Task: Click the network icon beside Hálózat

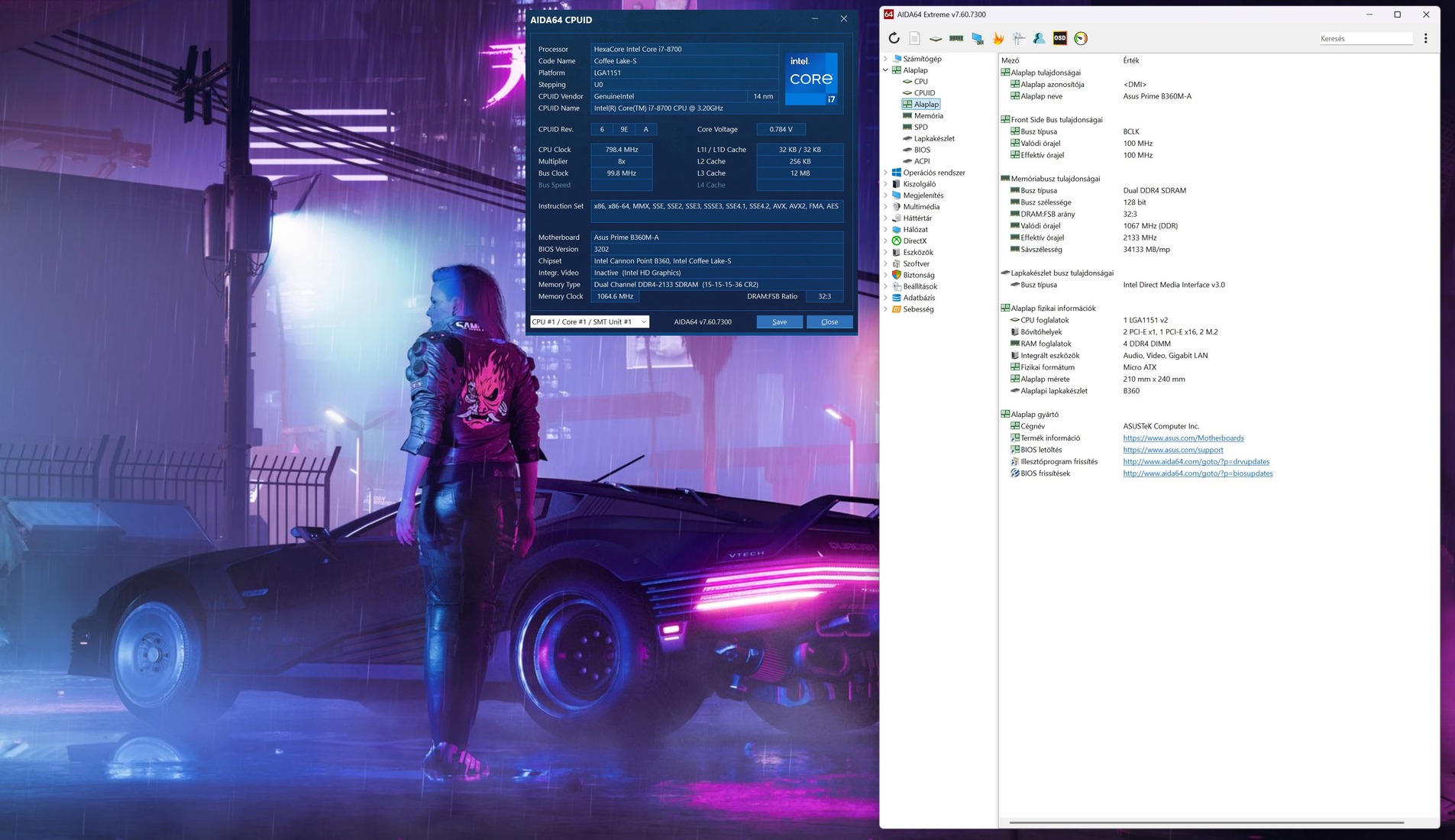Action: click(897, 229)
